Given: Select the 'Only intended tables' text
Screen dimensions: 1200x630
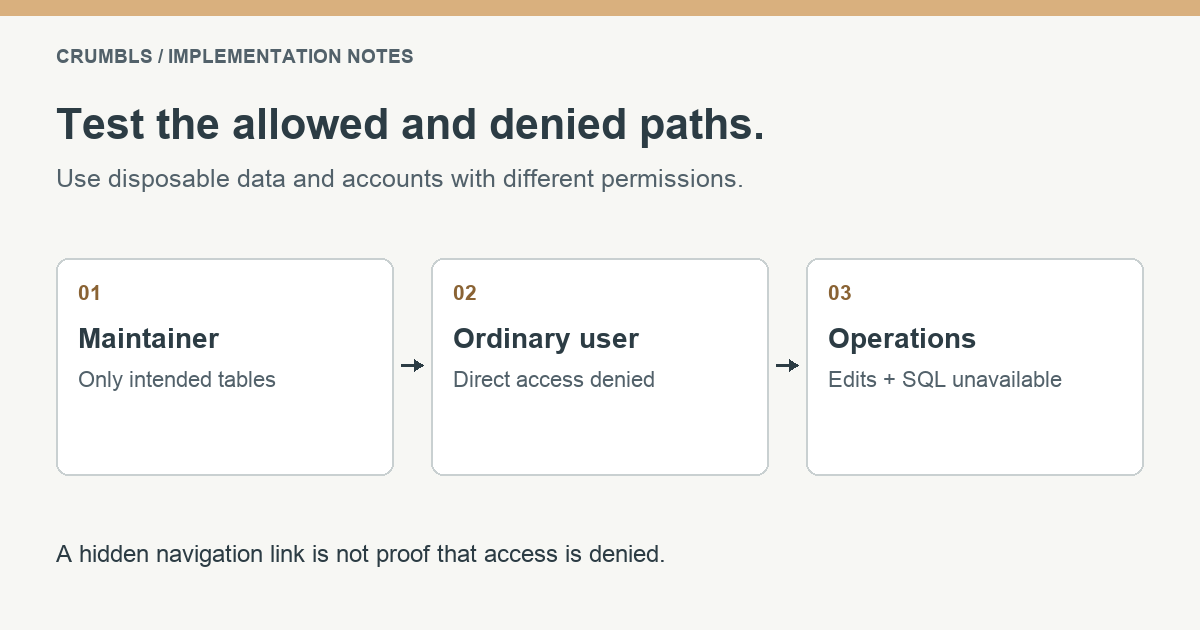Looking at the screenshot, I should click(x=177, y=380).
